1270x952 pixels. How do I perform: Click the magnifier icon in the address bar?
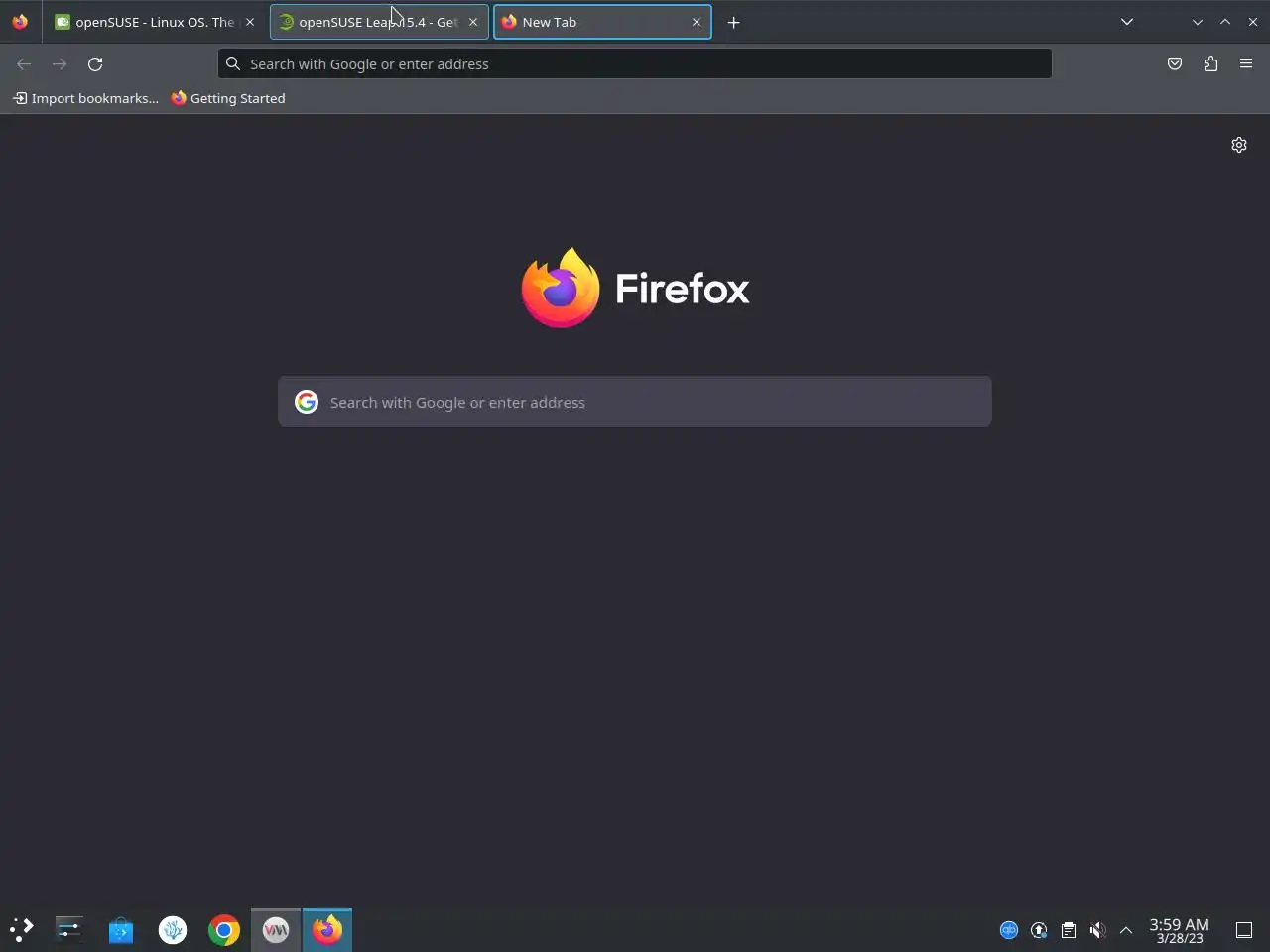click(233, 63)
